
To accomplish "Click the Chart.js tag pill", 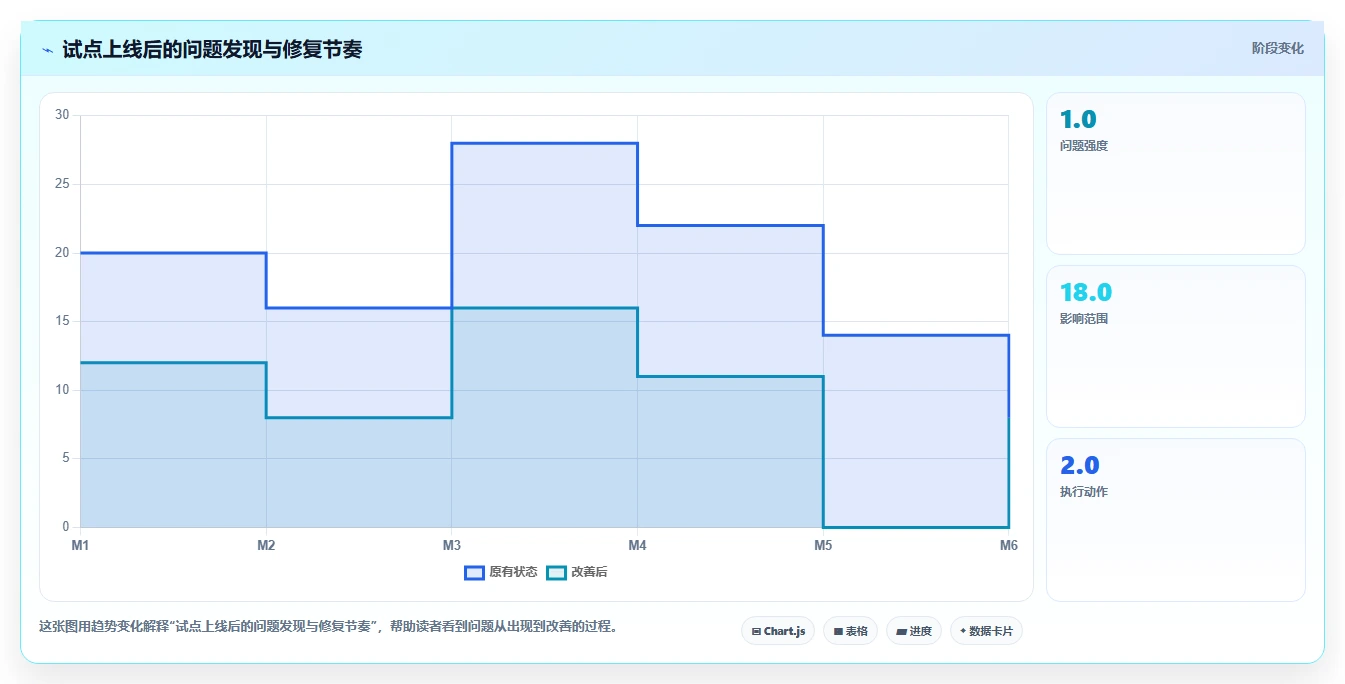I will pyautogui.click(x=778, y=631).
